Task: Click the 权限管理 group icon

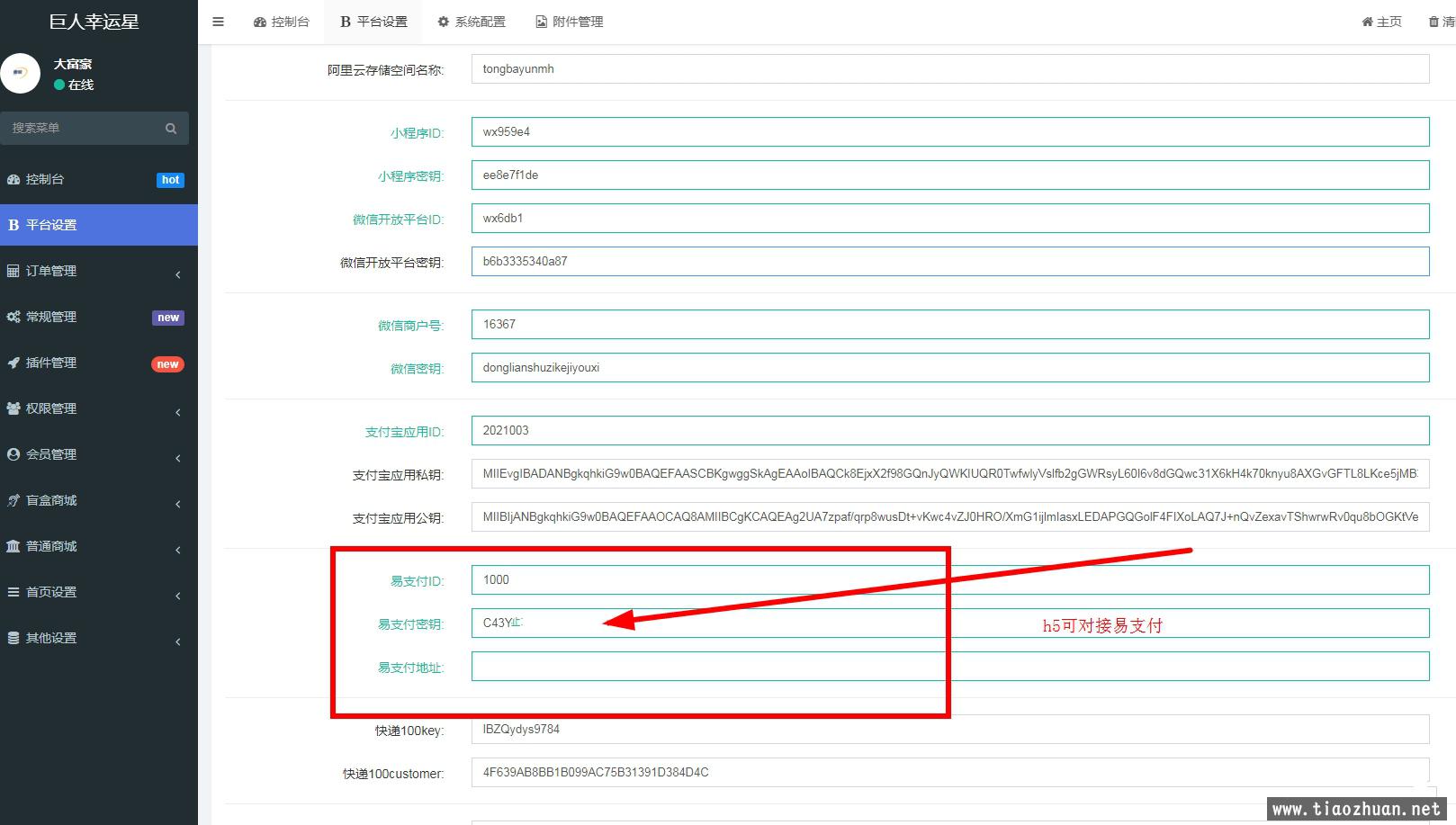Action: pyautogui.click(x=13, y=408)
